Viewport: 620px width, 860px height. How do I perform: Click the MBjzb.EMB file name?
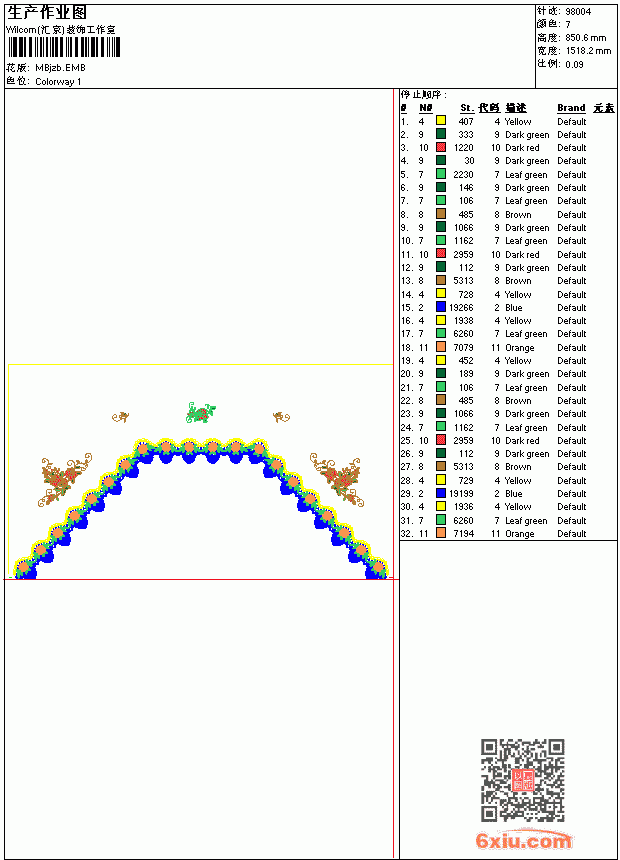pyautogui.click(x=60, y=68)
